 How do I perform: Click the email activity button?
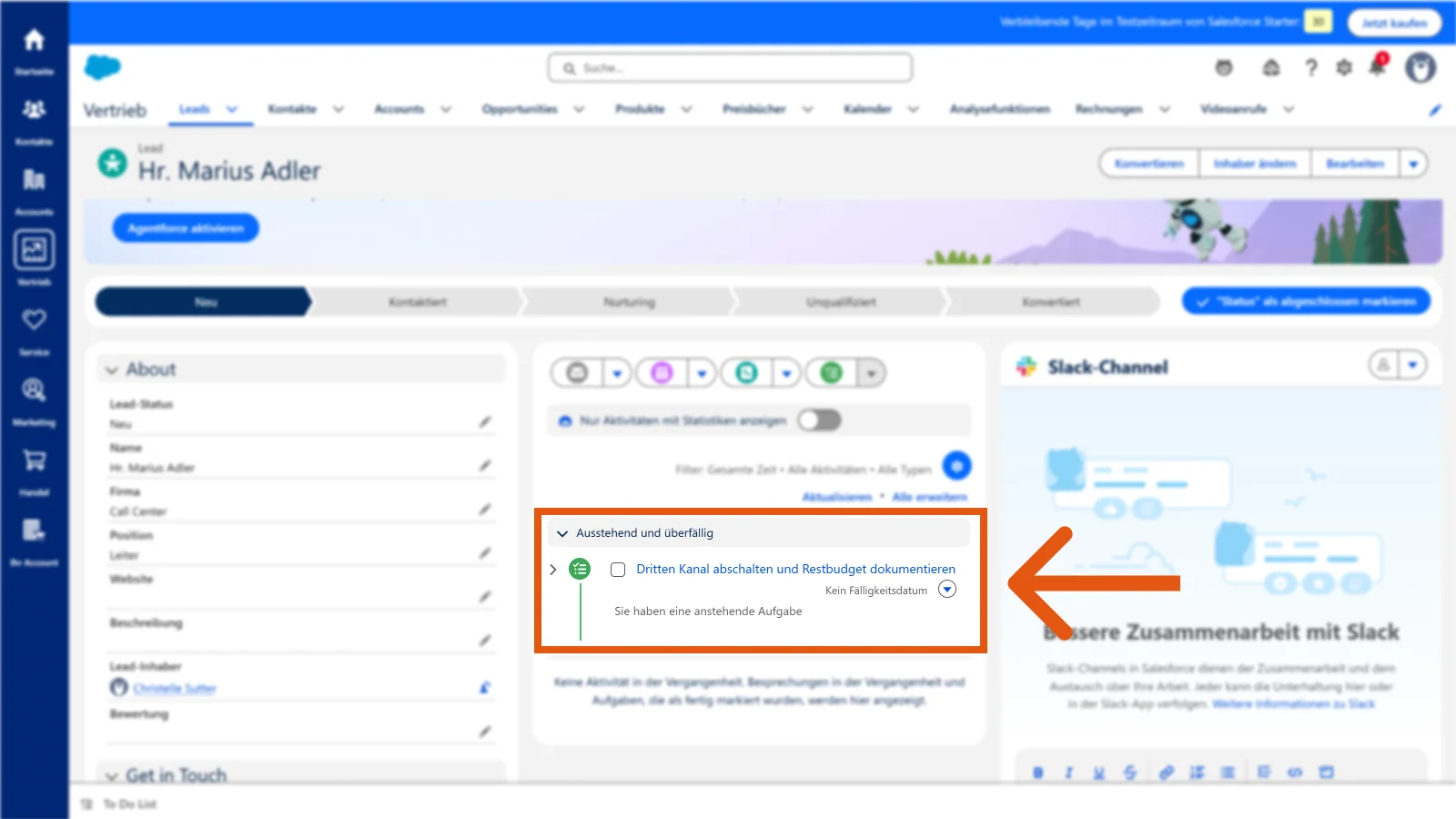point(577,373)
